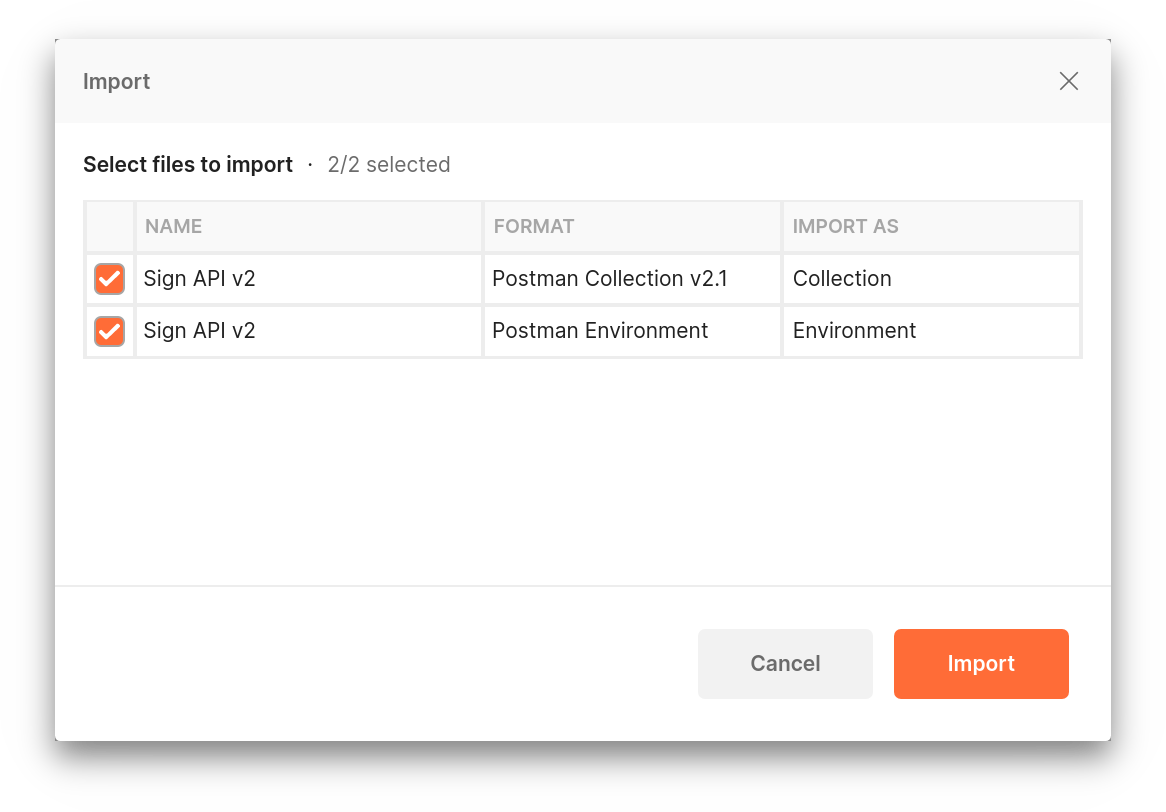Click the Select files to import heading
Image resolution: width=1166 pixels, height=812 pixels.
click(x=188, y=165)
